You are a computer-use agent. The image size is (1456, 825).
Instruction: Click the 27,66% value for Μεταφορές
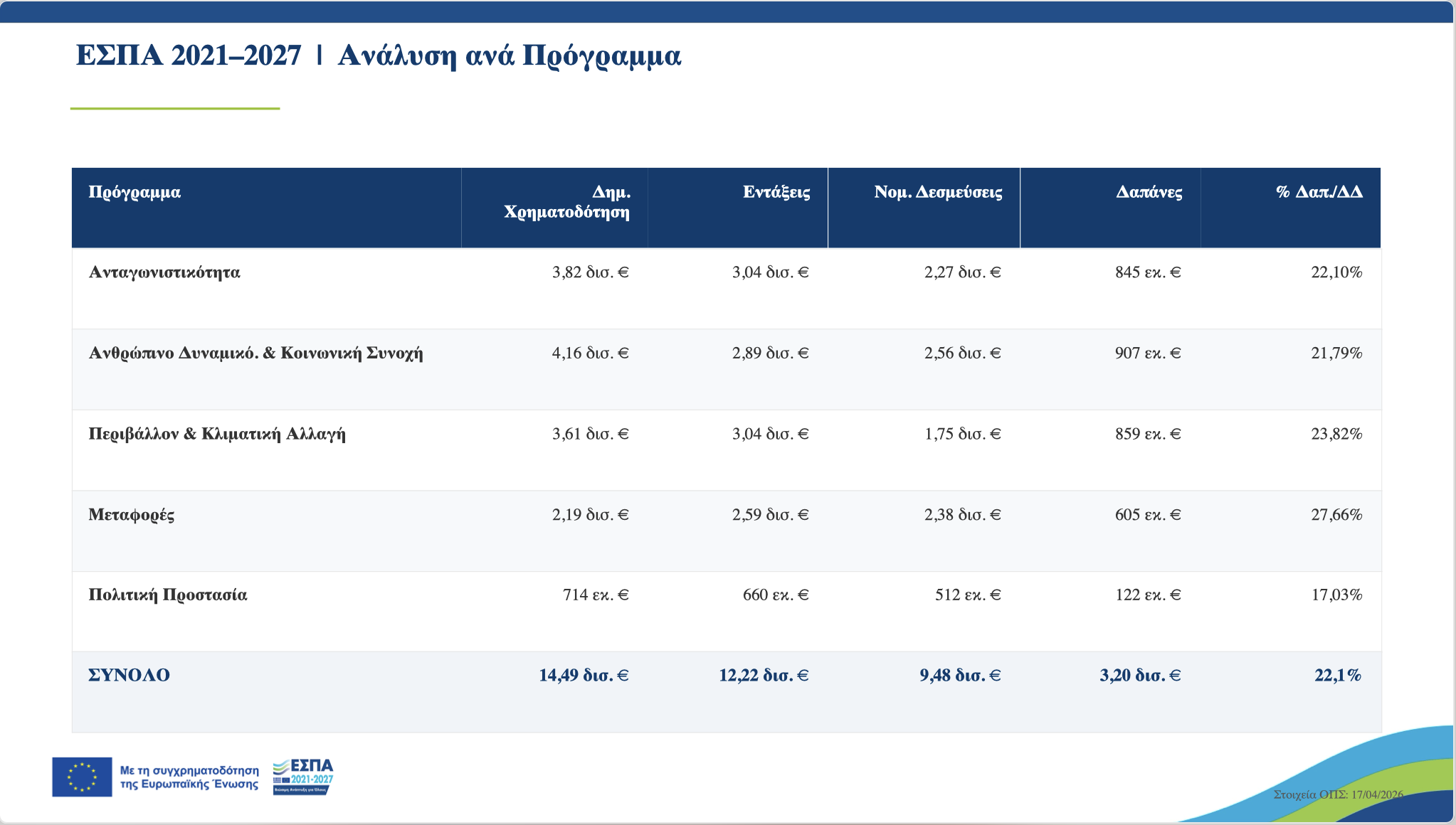point(1336,515)
